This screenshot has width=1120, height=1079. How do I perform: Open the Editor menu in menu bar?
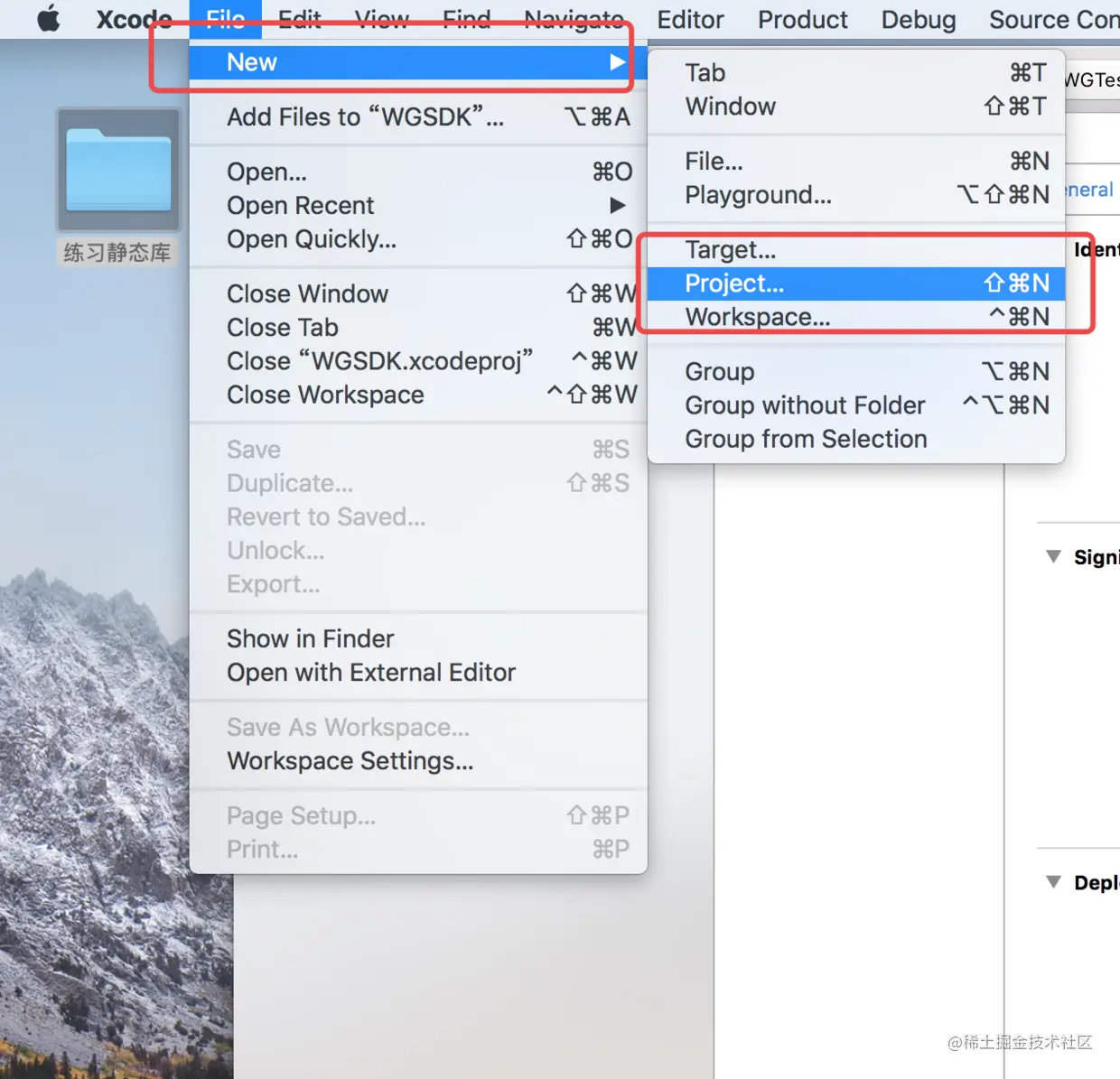[x=690, y=19]
